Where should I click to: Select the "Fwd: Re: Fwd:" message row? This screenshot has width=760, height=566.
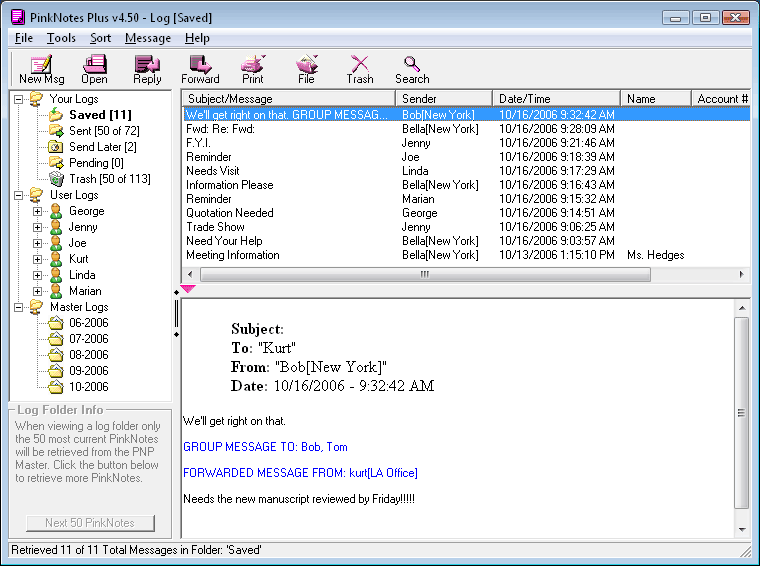(466, 129)
